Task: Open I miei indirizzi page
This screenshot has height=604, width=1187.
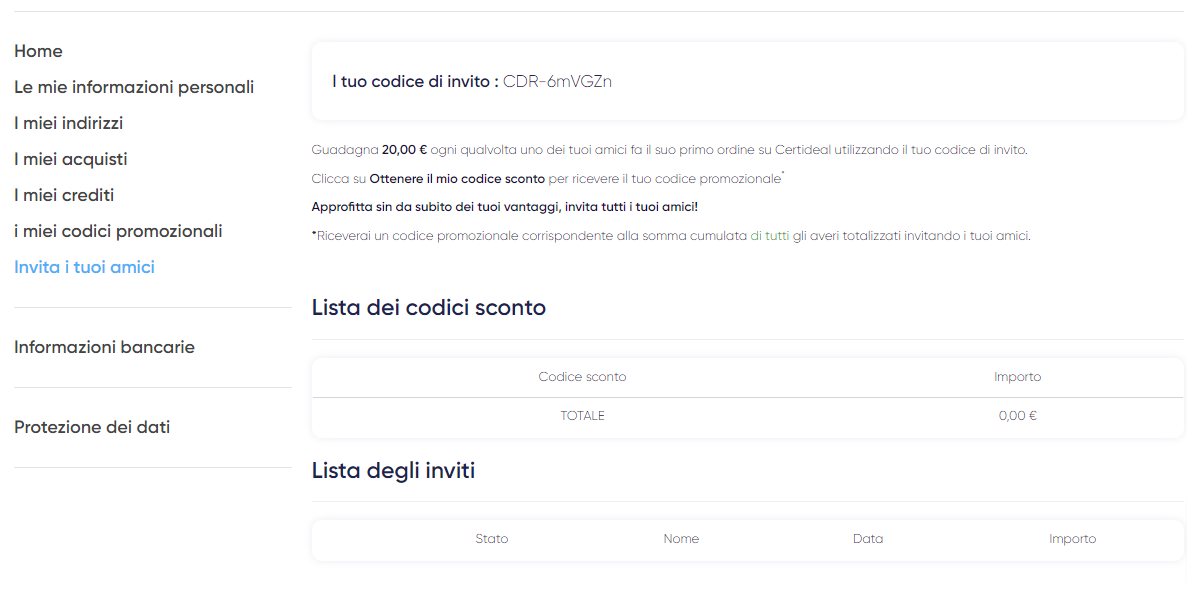Action: click(x=68, y=123)
